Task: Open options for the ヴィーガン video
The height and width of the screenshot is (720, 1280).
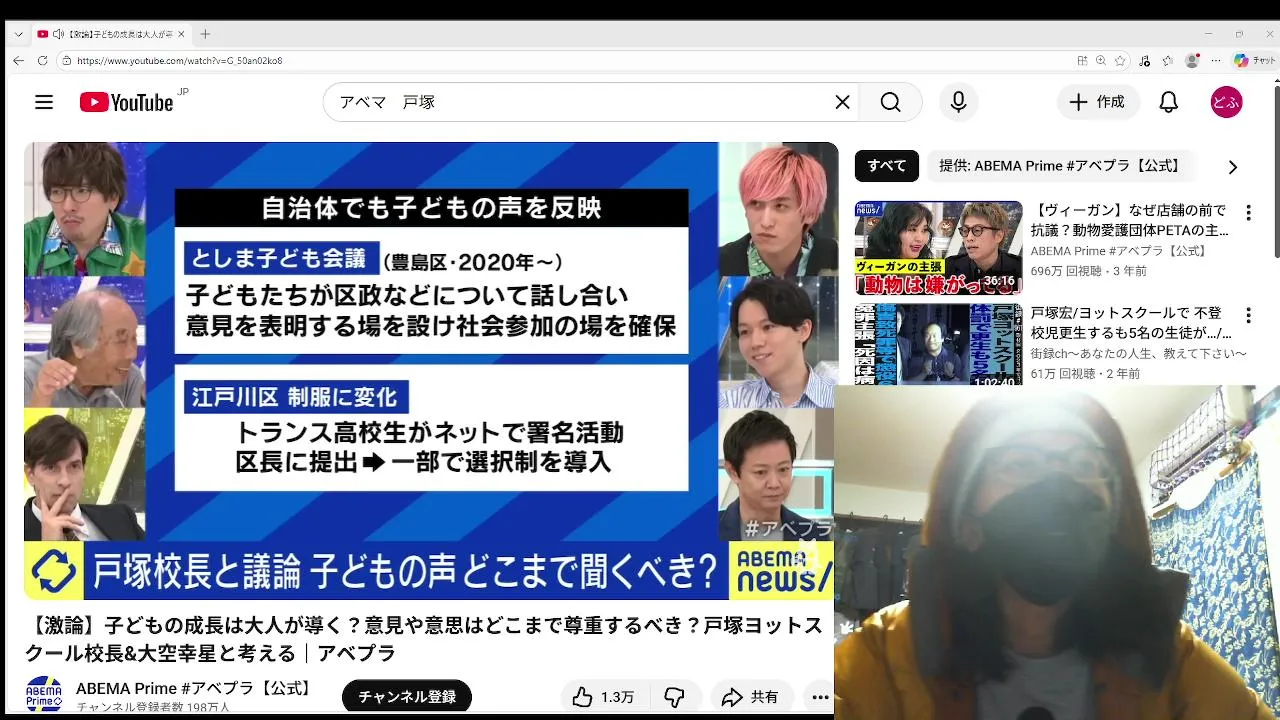Action: (1248, 213)
